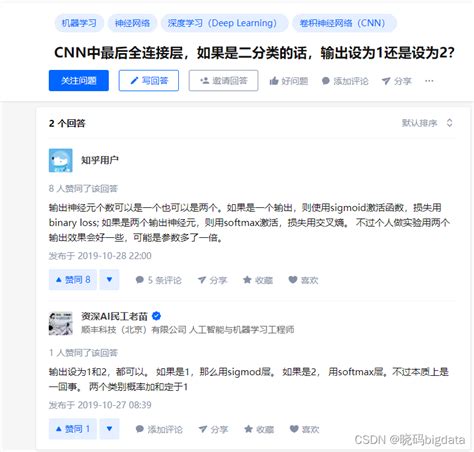Open 默认排序 sort dropdown

click(x=427, y=123)
